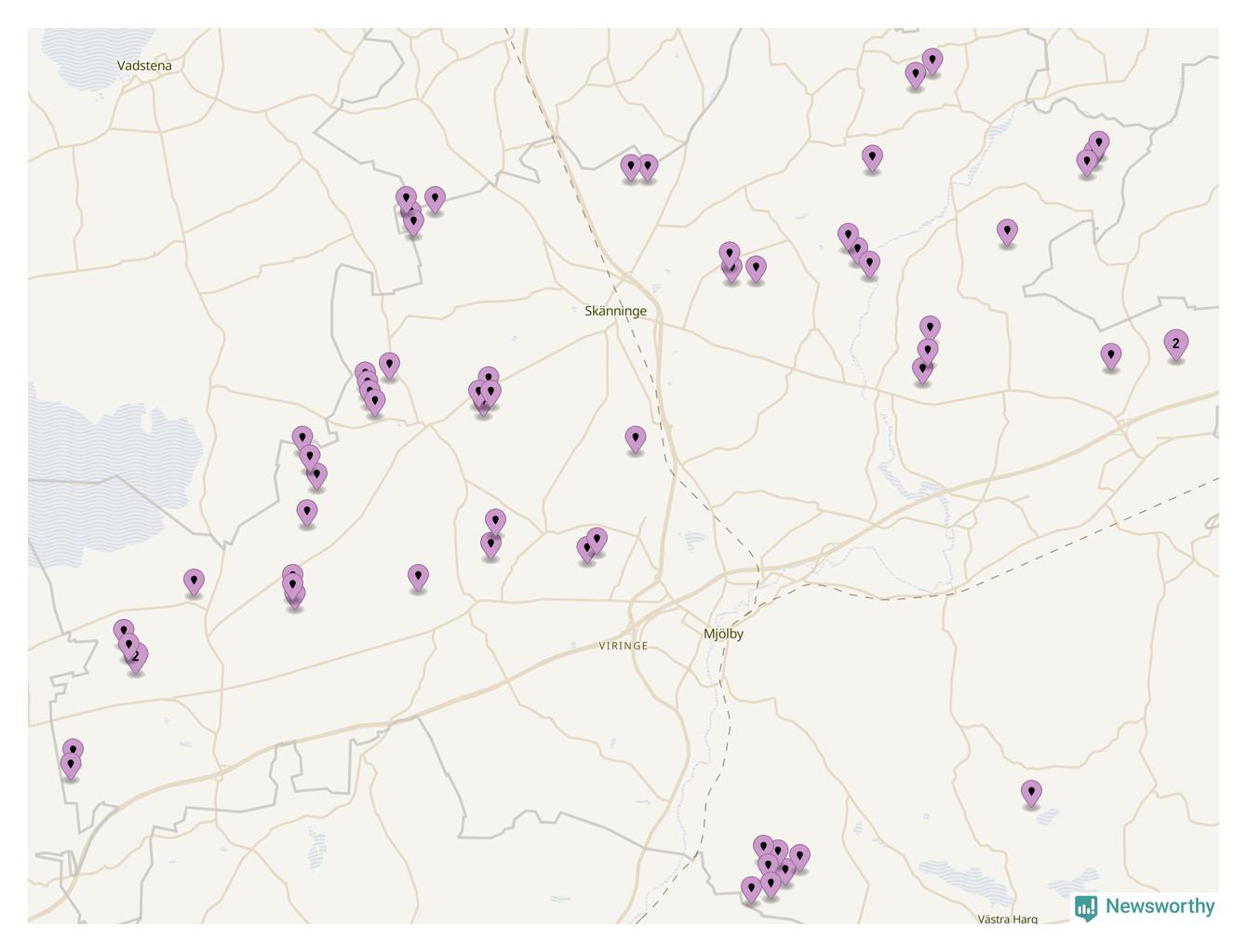The height and width of the screenshot is (952, 1247).
Task: Select the cluster marker labeled 2 on the map's east side
Action: tap(1176, 344)
